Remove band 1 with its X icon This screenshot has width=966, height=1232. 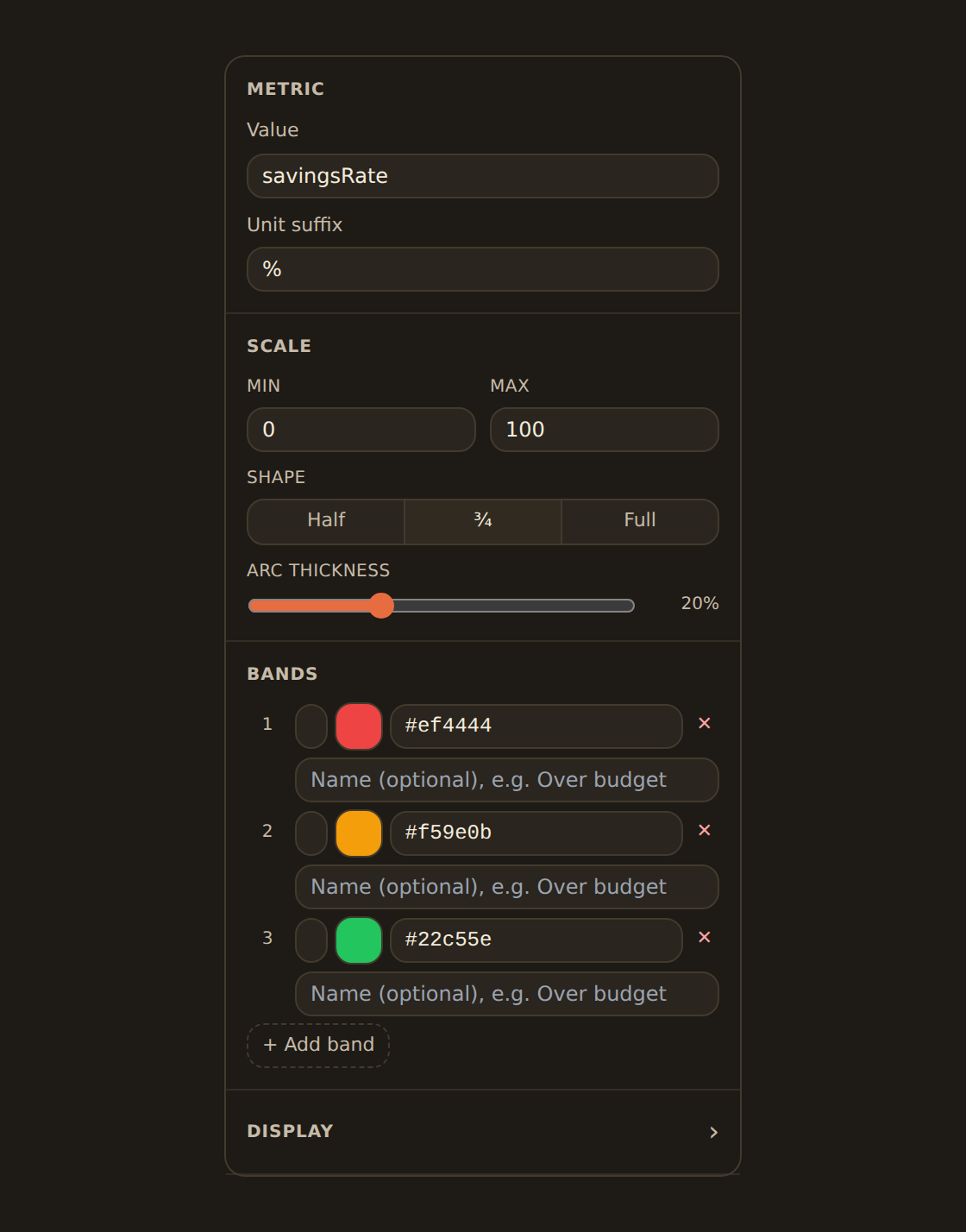[x=705, y=723]
